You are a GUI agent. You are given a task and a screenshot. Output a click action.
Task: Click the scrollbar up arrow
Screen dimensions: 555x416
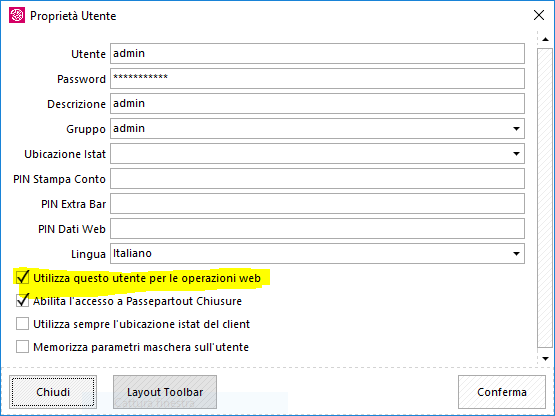[x=545, y=39]
